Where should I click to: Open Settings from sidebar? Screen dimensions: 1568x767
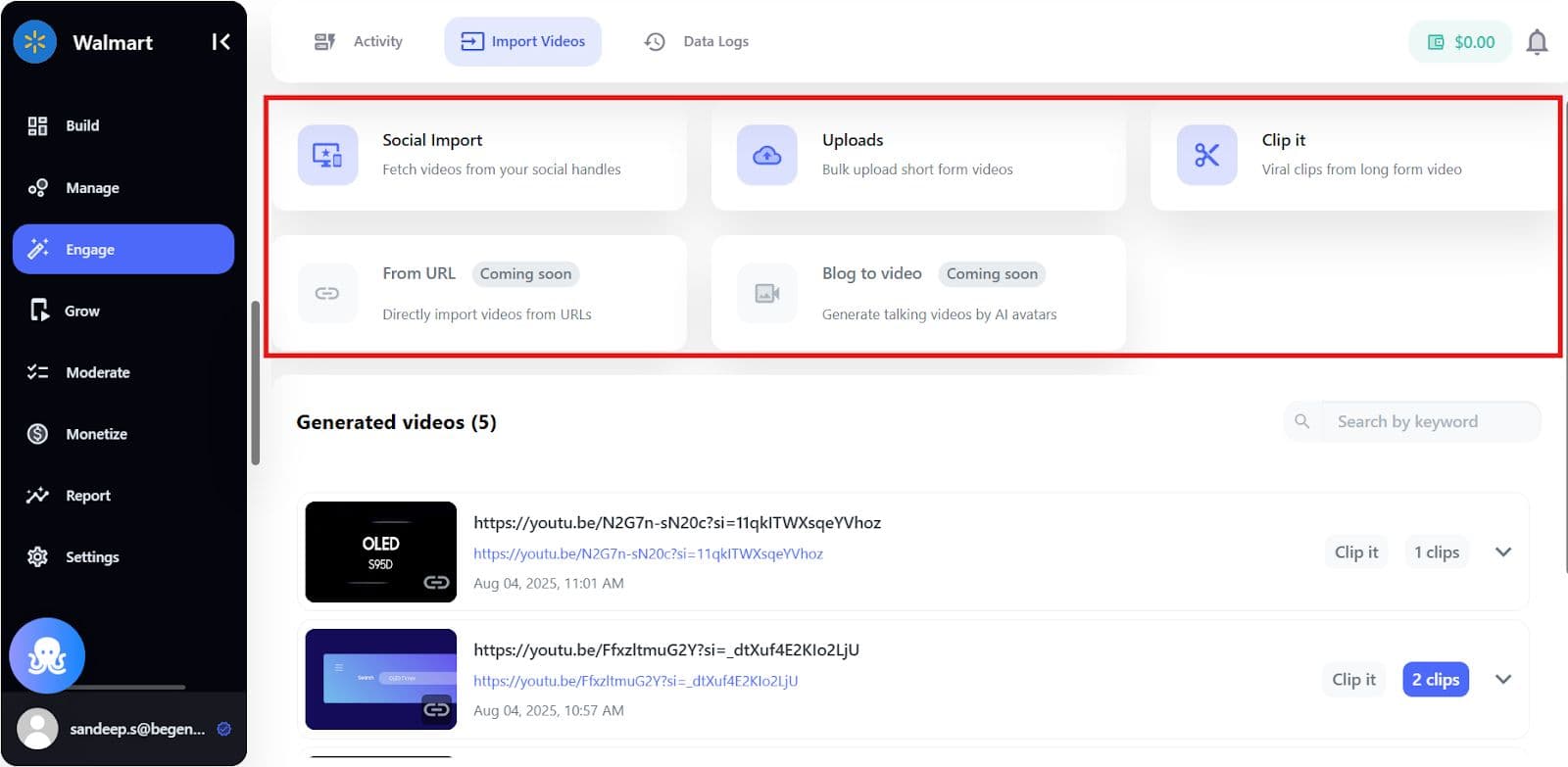coord(123,556)
